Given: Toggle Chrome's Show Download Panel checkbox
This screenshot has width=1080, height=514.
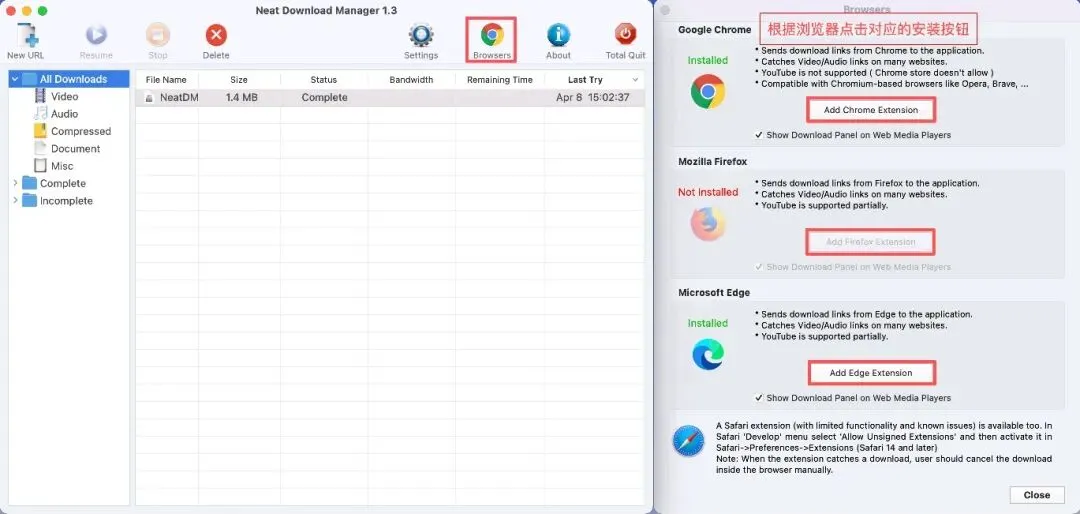Looking at the screenshot, I should pos(759,135).
